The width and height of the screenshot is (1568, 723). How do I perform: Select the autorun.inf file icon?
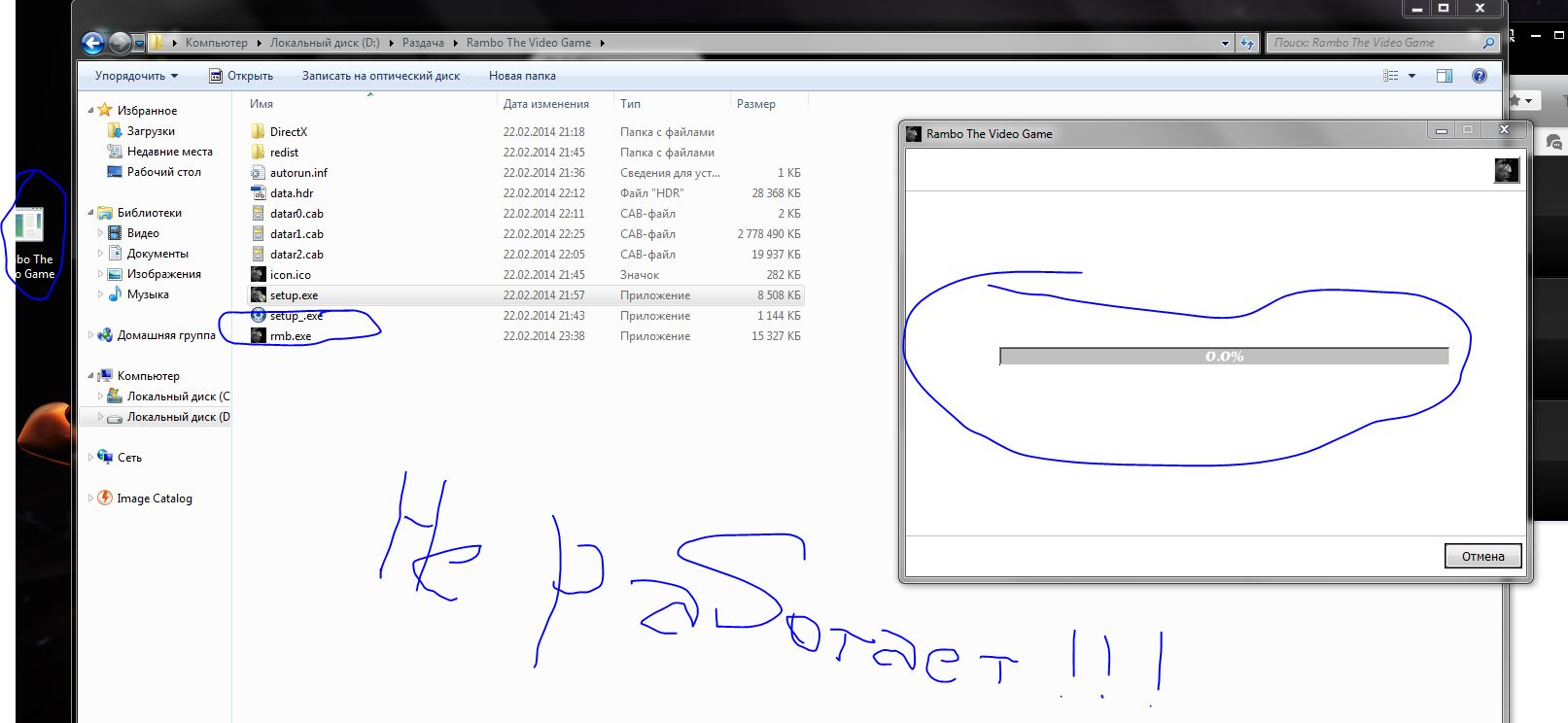(258, 172)
